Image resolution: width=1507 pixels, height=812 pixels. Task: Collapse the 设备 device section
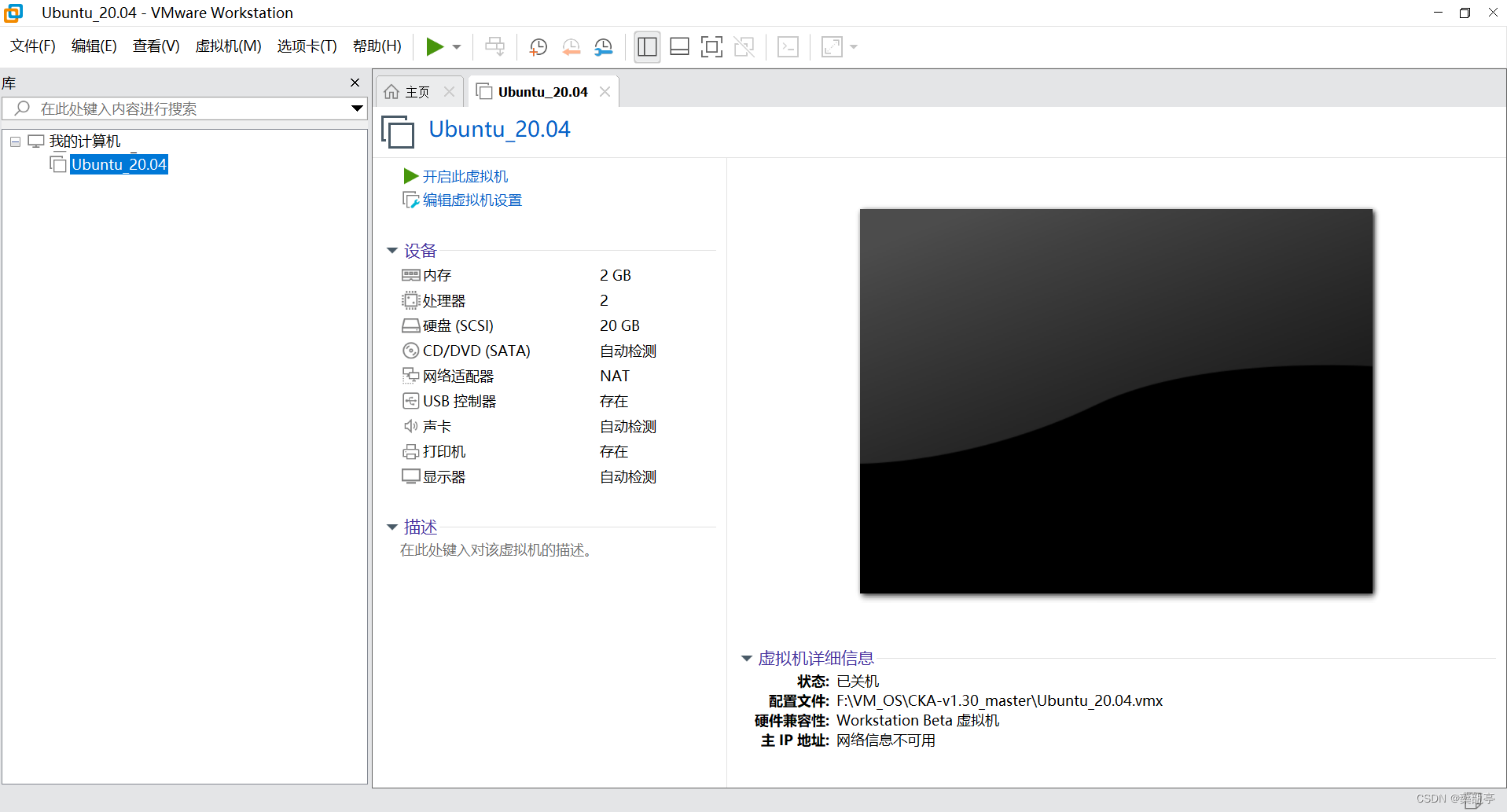392,250
